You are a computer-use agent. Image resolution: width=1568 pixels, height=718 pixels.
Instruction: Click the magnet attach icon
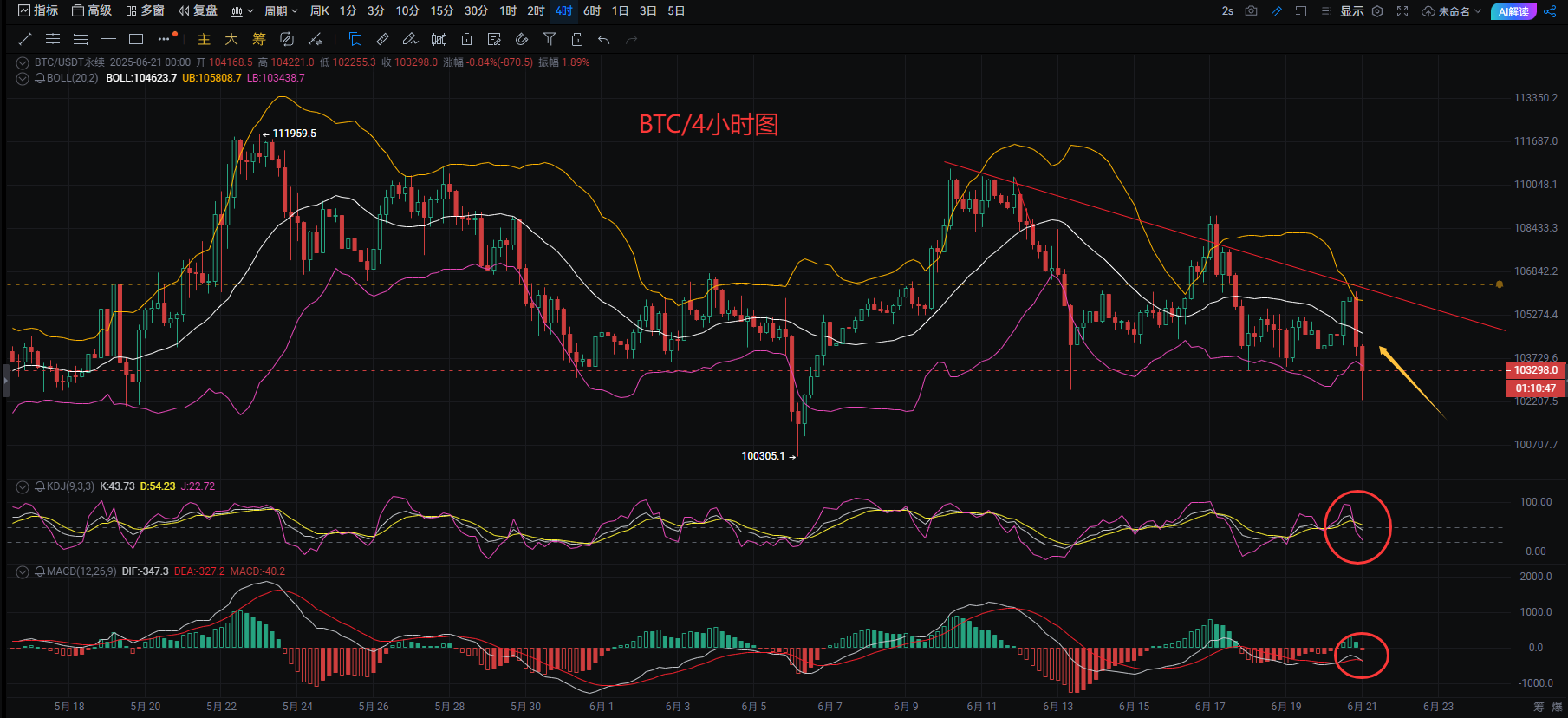point(522,39)
